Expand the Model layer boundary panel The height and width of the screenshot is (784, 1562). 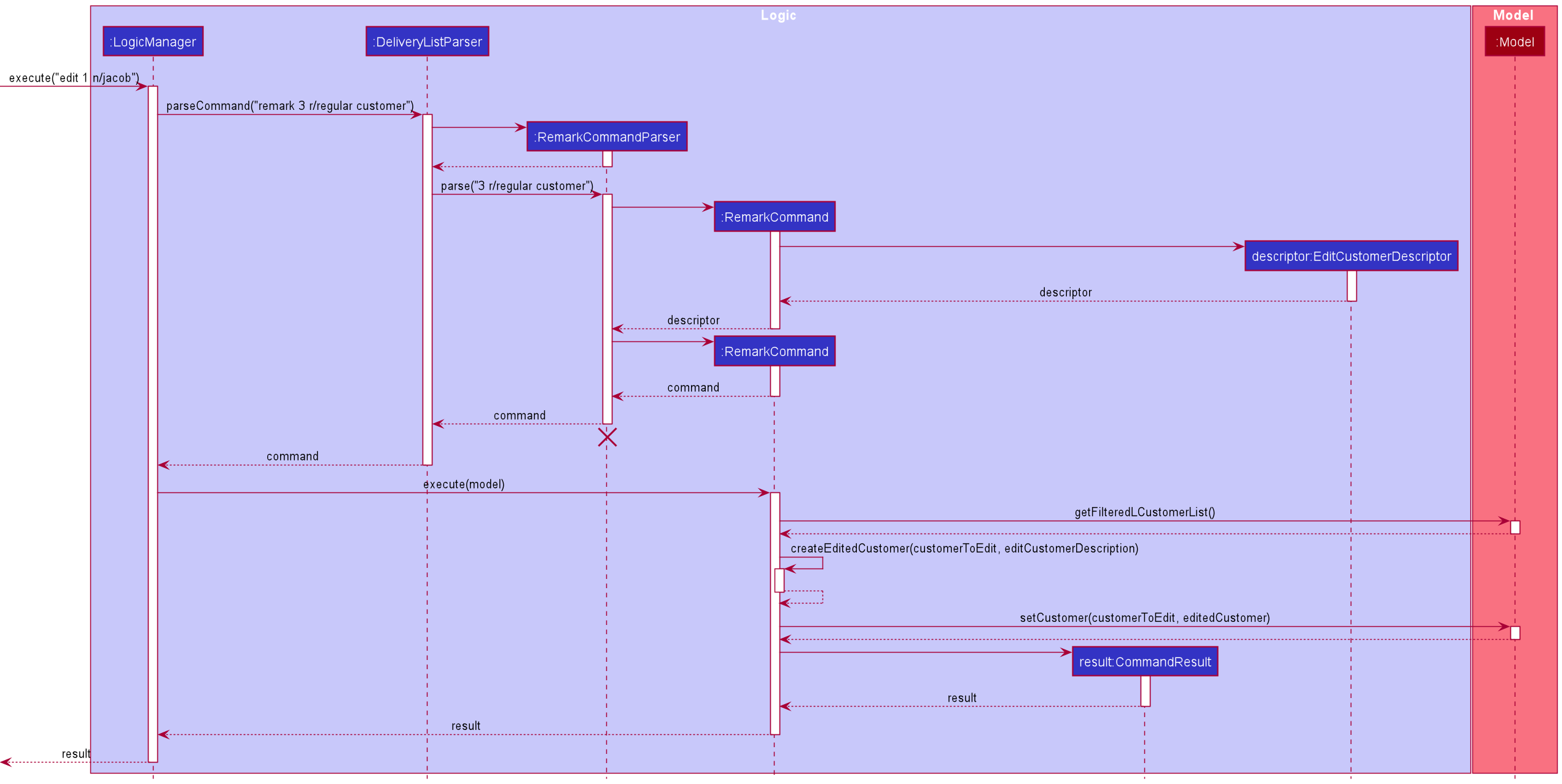1516,10
